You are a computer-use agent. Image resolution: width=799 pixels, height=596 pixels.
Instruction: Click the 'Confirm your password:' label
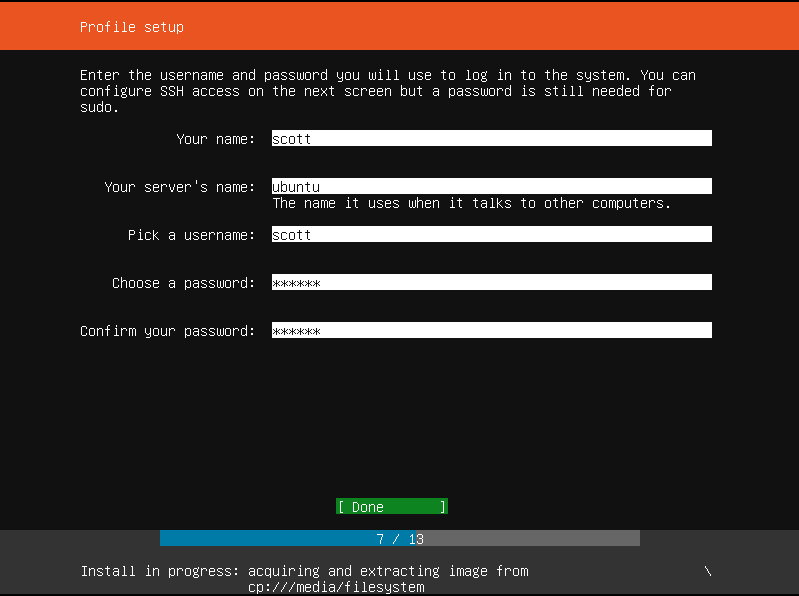point(167,331)
